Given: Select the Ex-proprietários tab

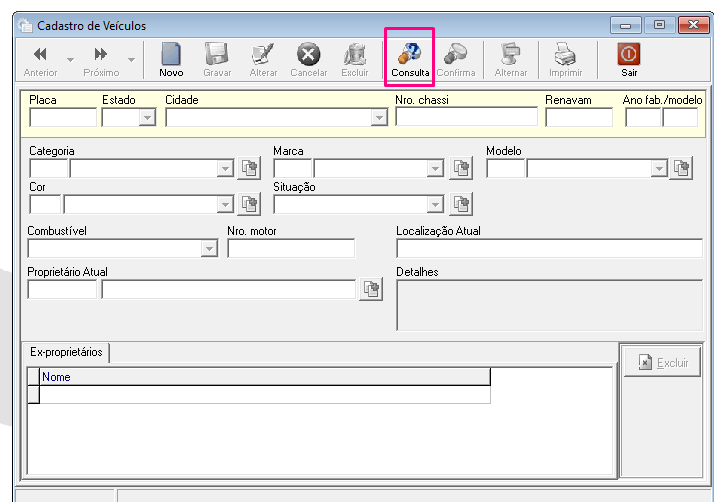Looking at the screenshot, I should point(66,352).
